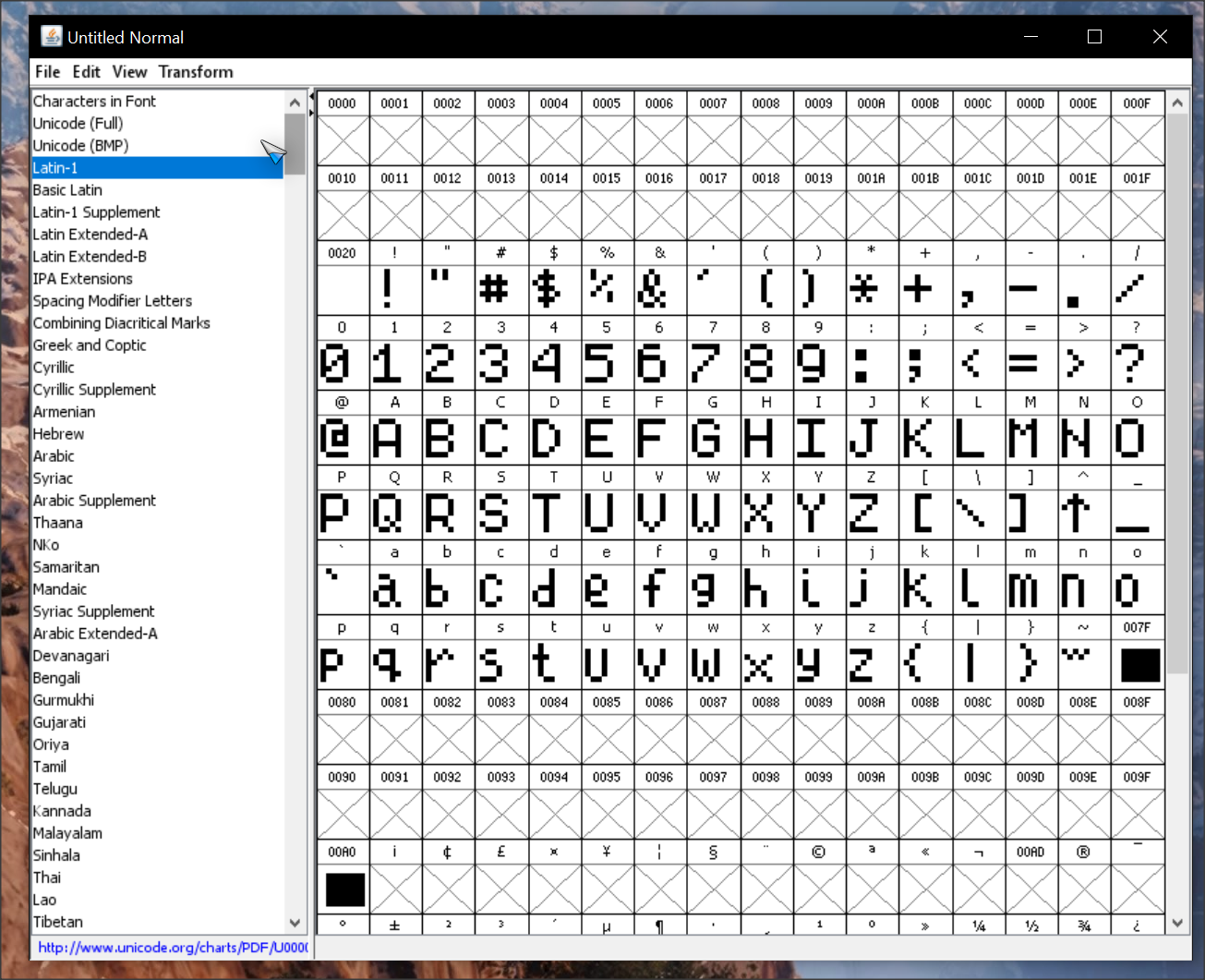Click the glyph grid scrollbar thumb
The width and height of the screenshot is (1205, 980).
(1177, 393)
